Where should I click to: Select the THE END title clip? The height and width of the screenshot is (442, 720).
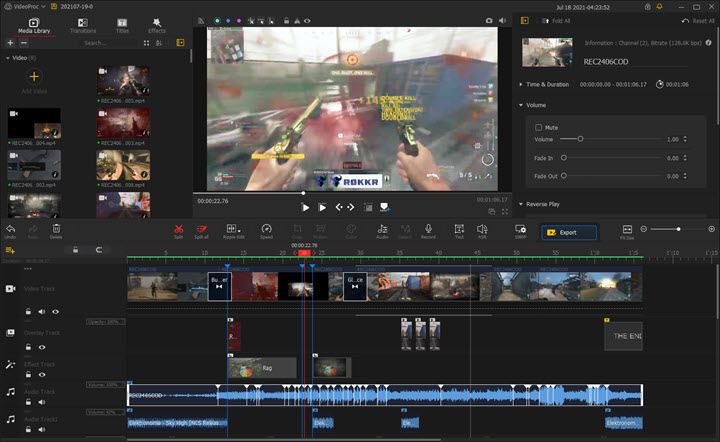[623, 336]
